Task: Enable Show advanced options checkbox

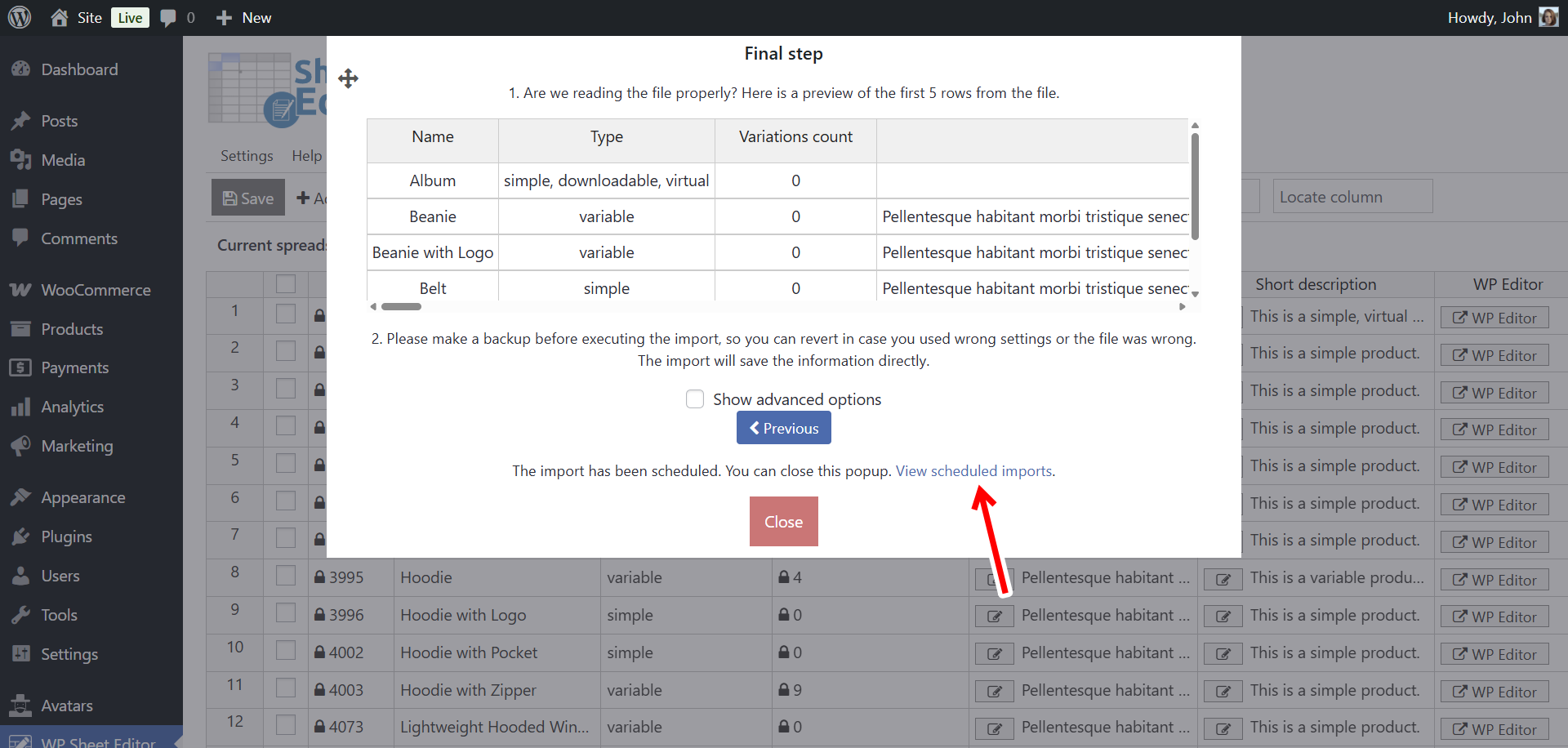Action: (x=695, y=399)
